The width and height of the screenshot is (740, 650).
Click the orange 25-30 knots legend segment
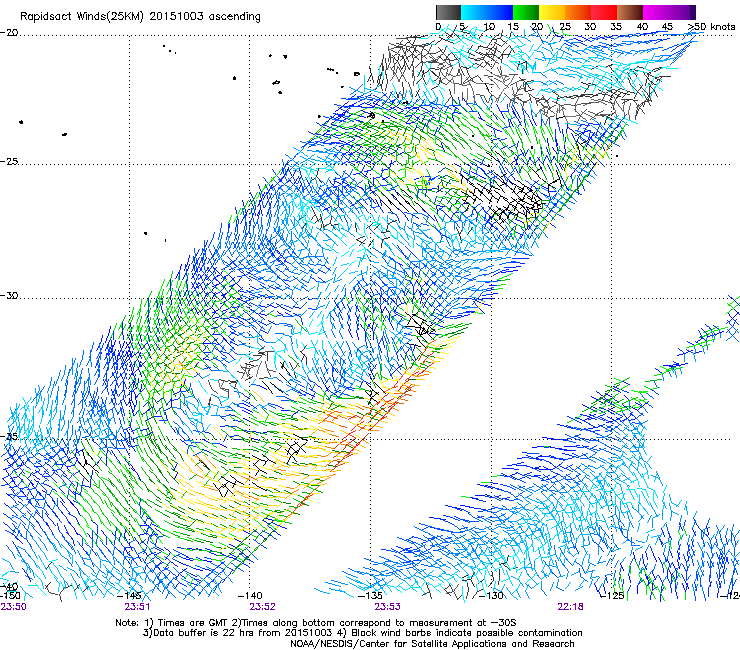point(578,12)
